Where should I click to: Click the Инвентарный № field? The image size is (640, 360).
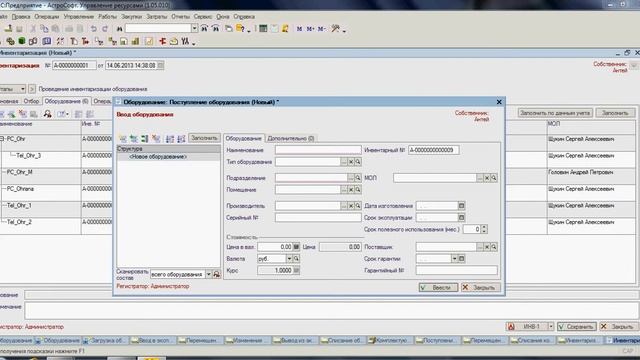433,150
